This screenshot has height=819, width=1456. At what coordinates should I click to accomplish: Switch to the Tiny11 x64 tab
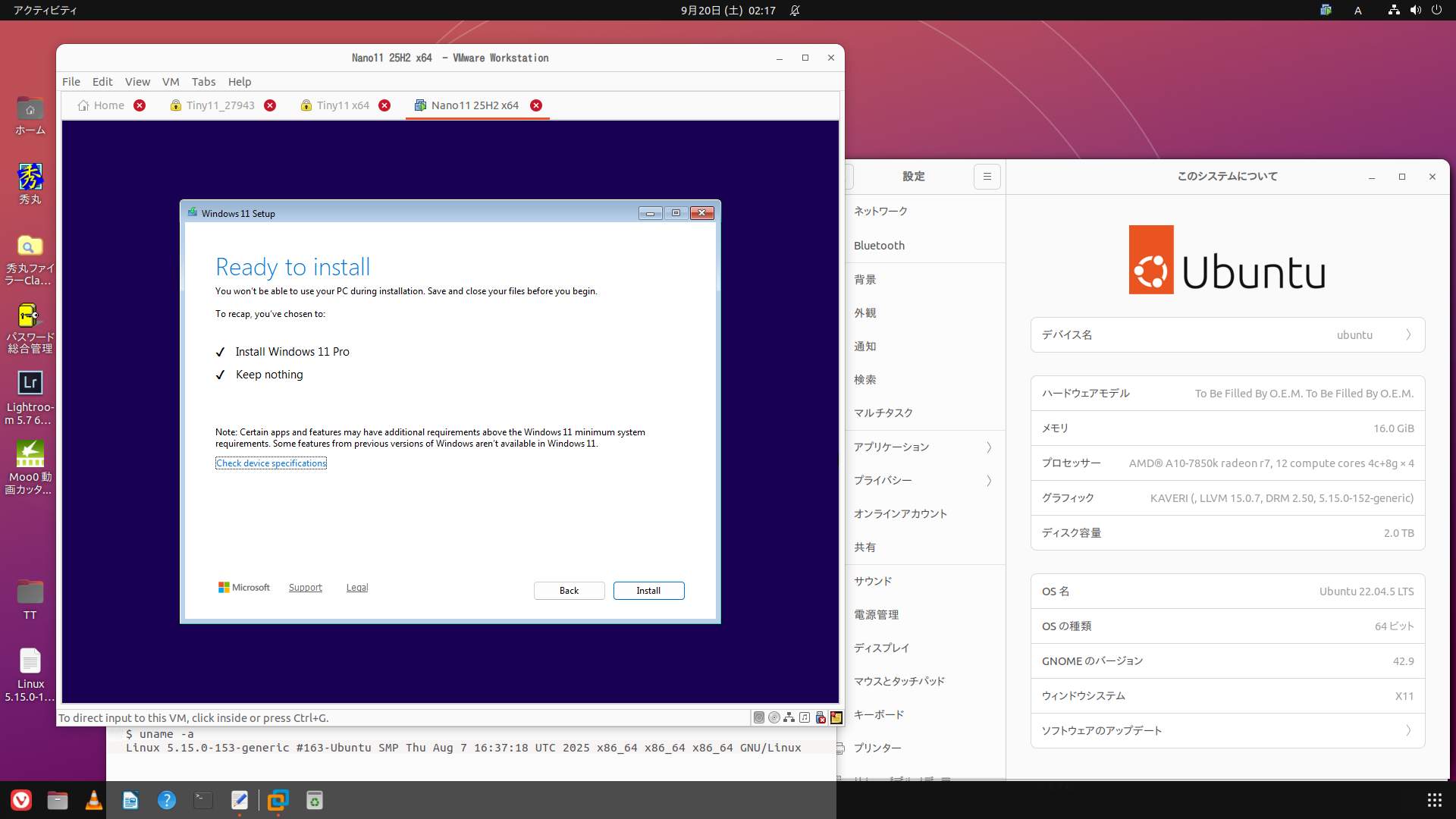pyautogui.click(x=343, y=105)
